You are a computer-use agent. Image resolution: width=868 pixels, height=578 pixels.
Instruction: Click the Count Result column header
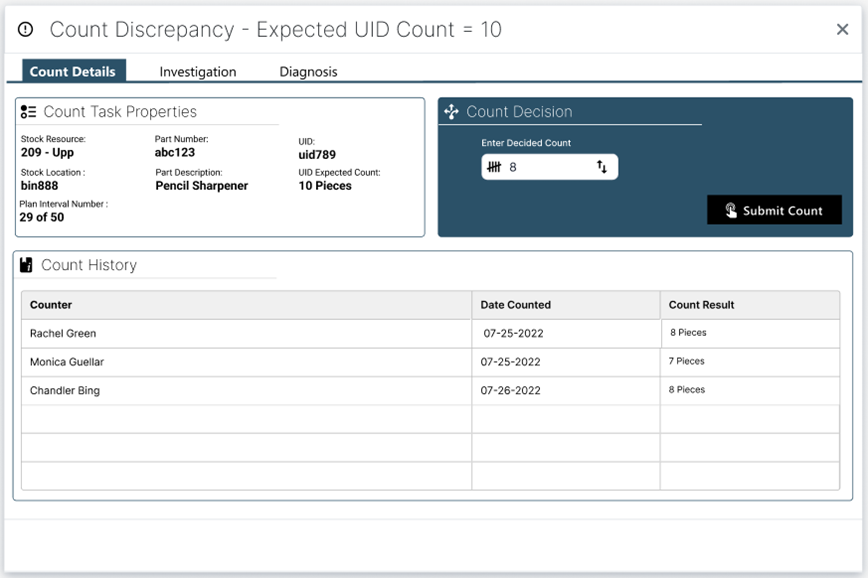[701, 305]
